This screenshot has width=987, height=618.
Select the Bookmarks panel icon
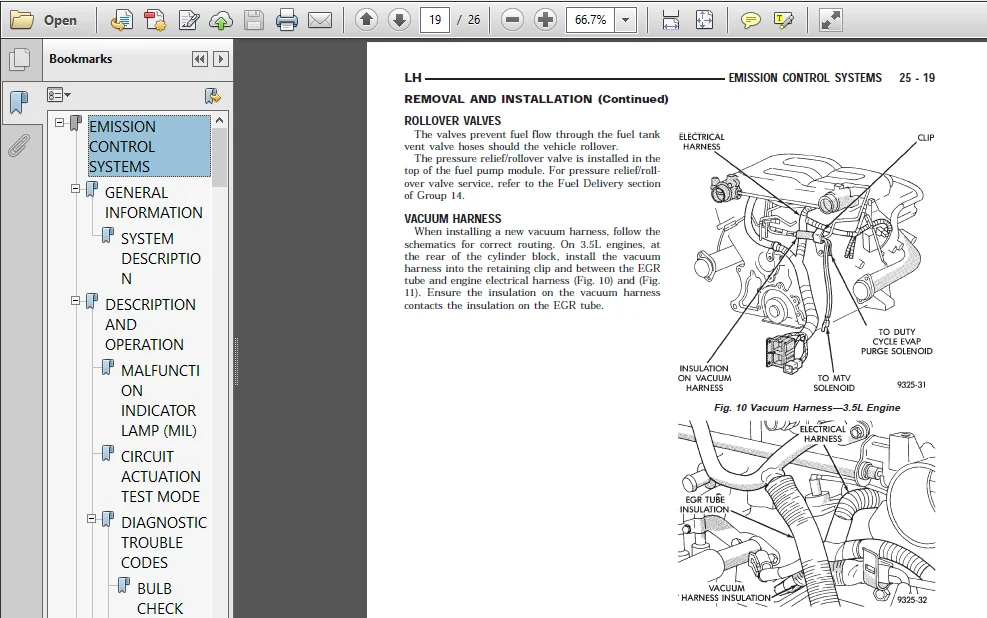20,101
